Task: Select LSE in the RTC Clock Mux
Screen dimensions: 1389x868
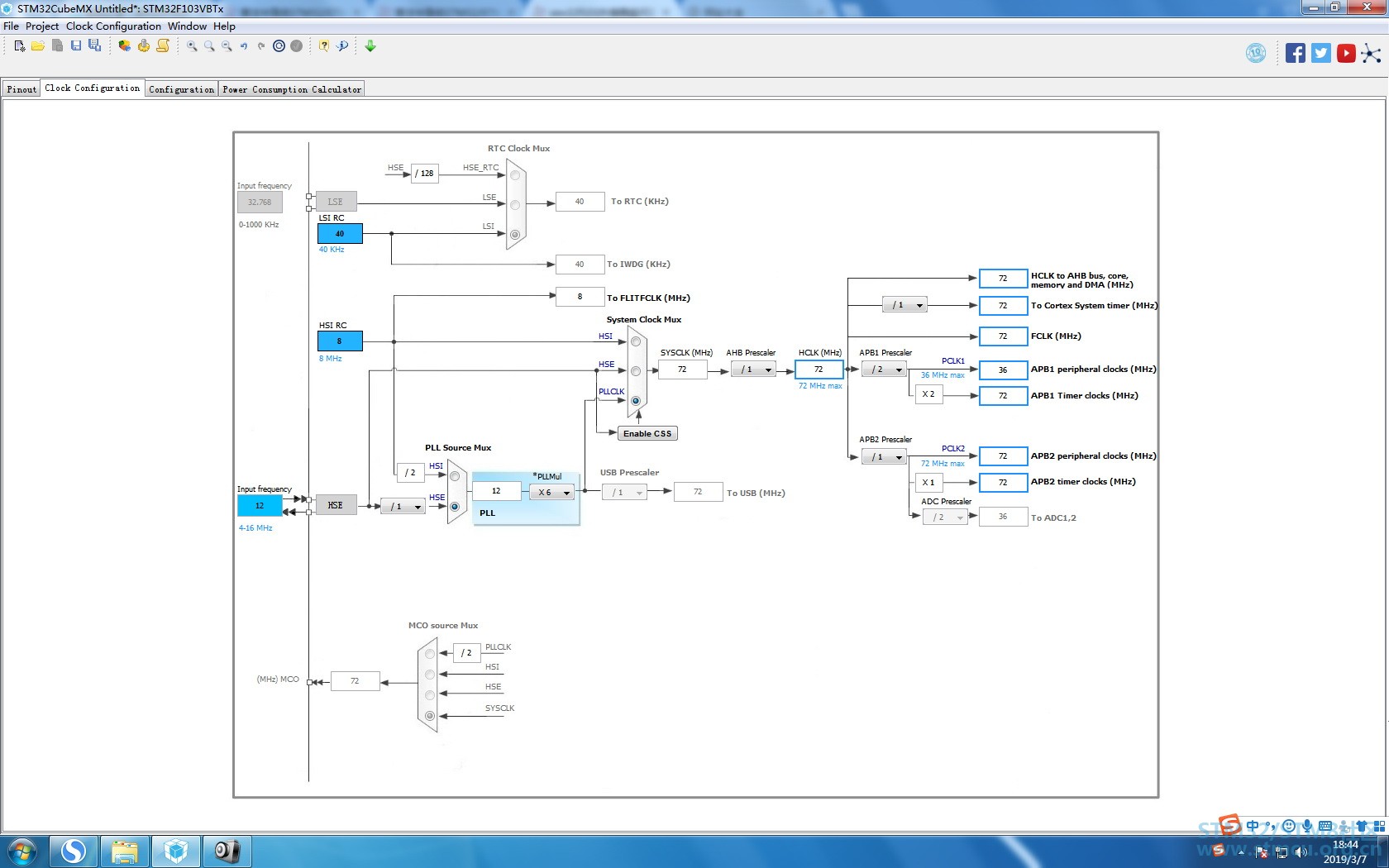Action: 515,205
